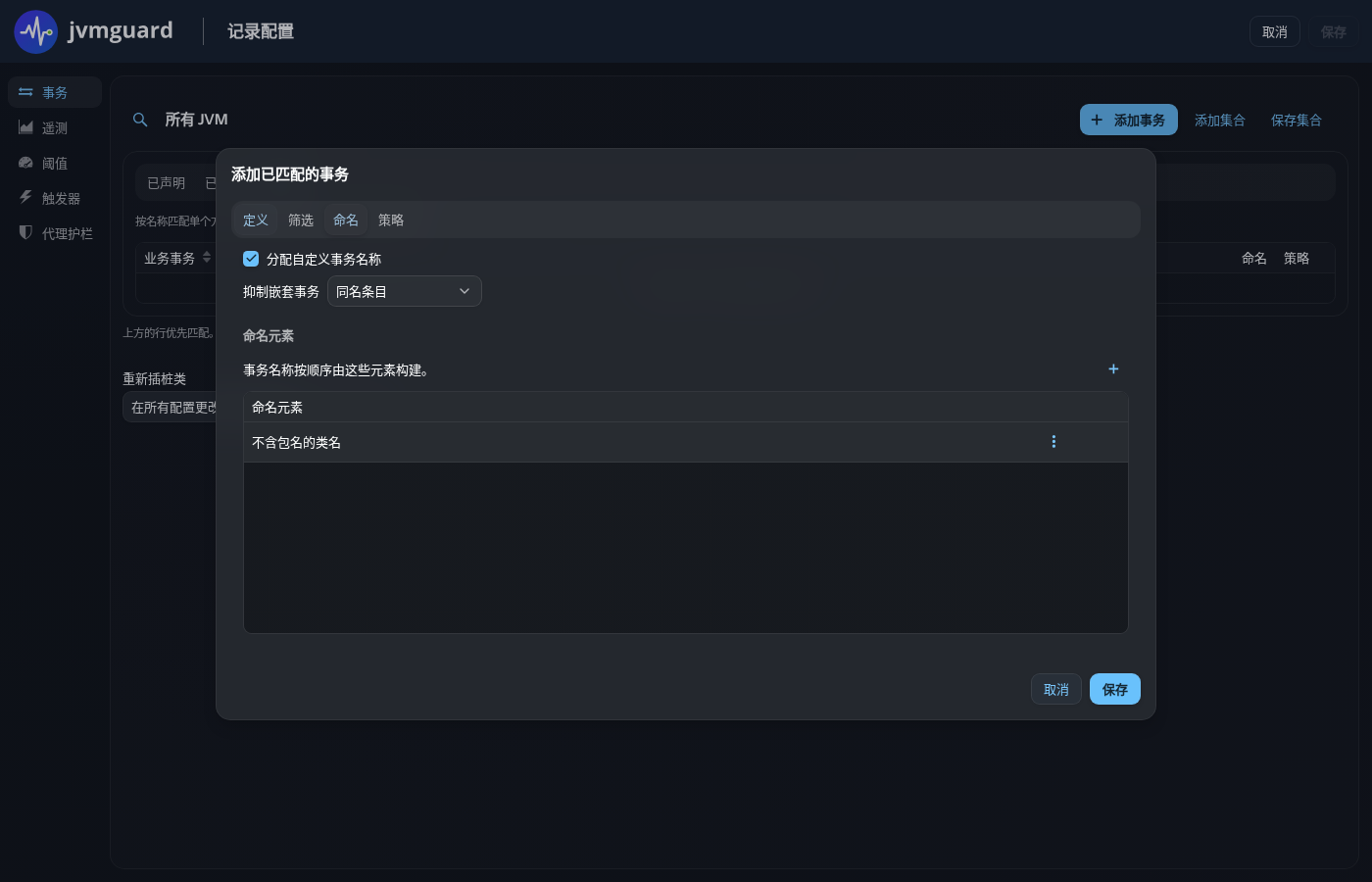Click the search magnifier icon beside 所有 JVM
Image resolution: width=1372 pixels, height=882 pixels.
click(x=140, y=120)
